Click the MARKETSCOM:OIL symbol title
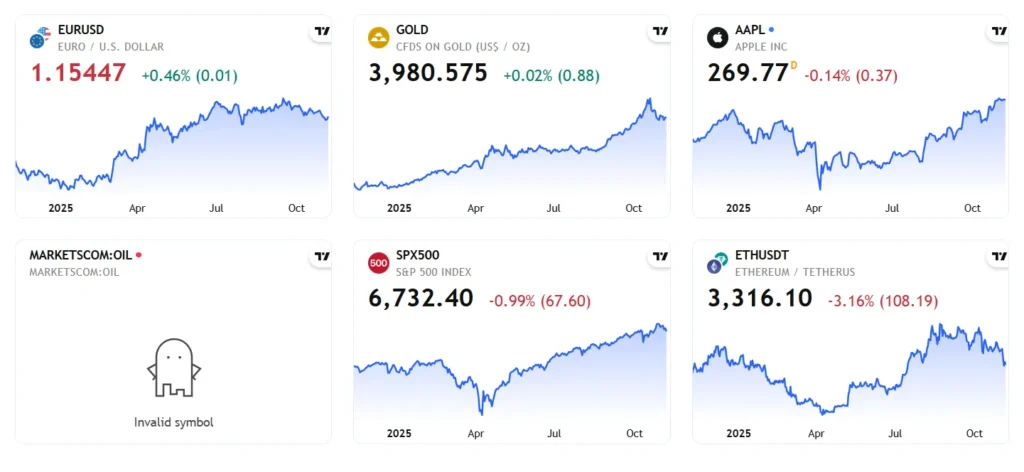Screen dimensions: 1024x472 coord(79,255)
